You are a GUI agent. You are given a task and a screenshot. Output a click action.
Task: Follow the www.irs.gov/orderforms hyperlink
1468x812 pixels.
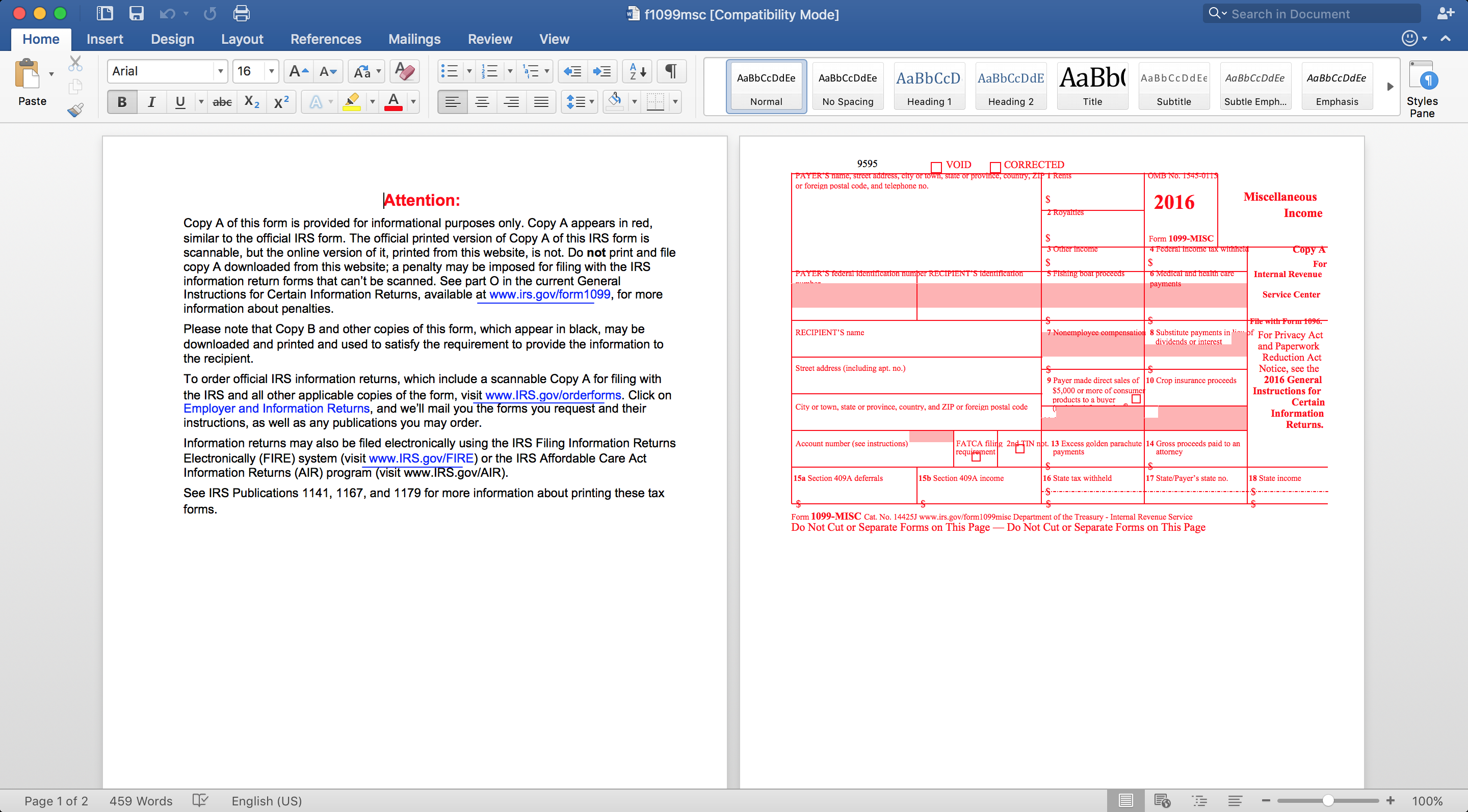pyautogui.click(x=551, y=395)
